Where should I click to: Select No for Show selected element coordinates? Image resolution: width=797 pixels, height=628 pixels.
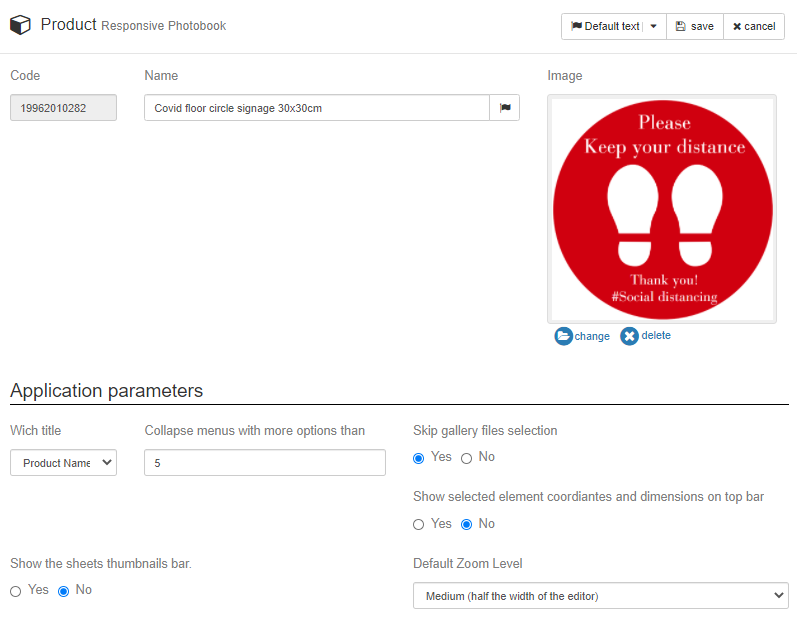click(466, 524)
